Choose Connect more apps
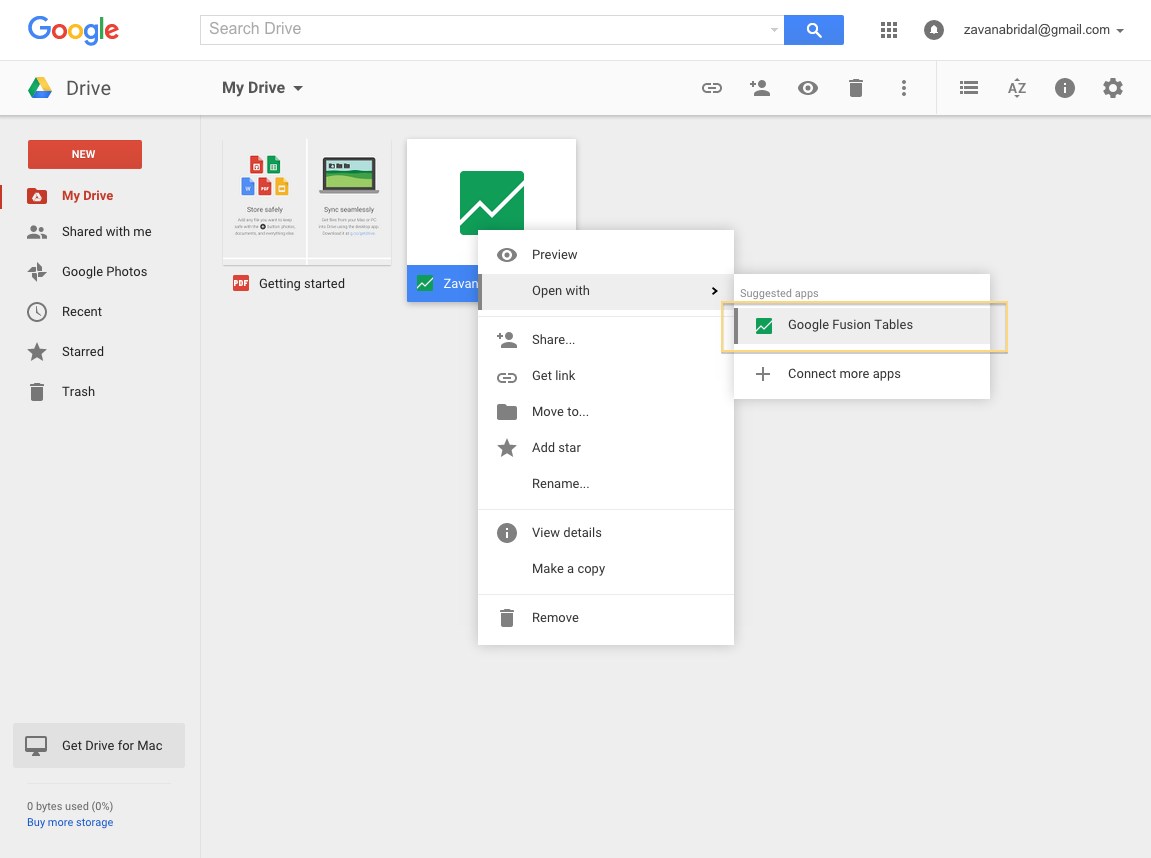 (862, 374)
